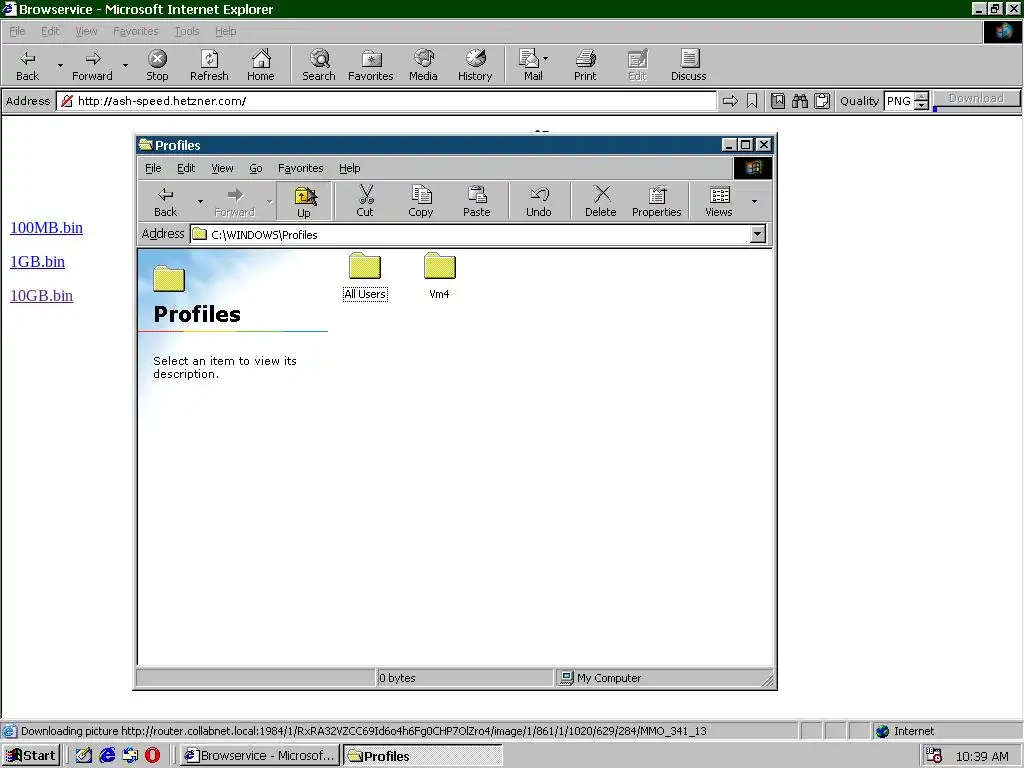Click the clipboard icon next to Quality
The image size is (1024, 768).
coord(822,101)
